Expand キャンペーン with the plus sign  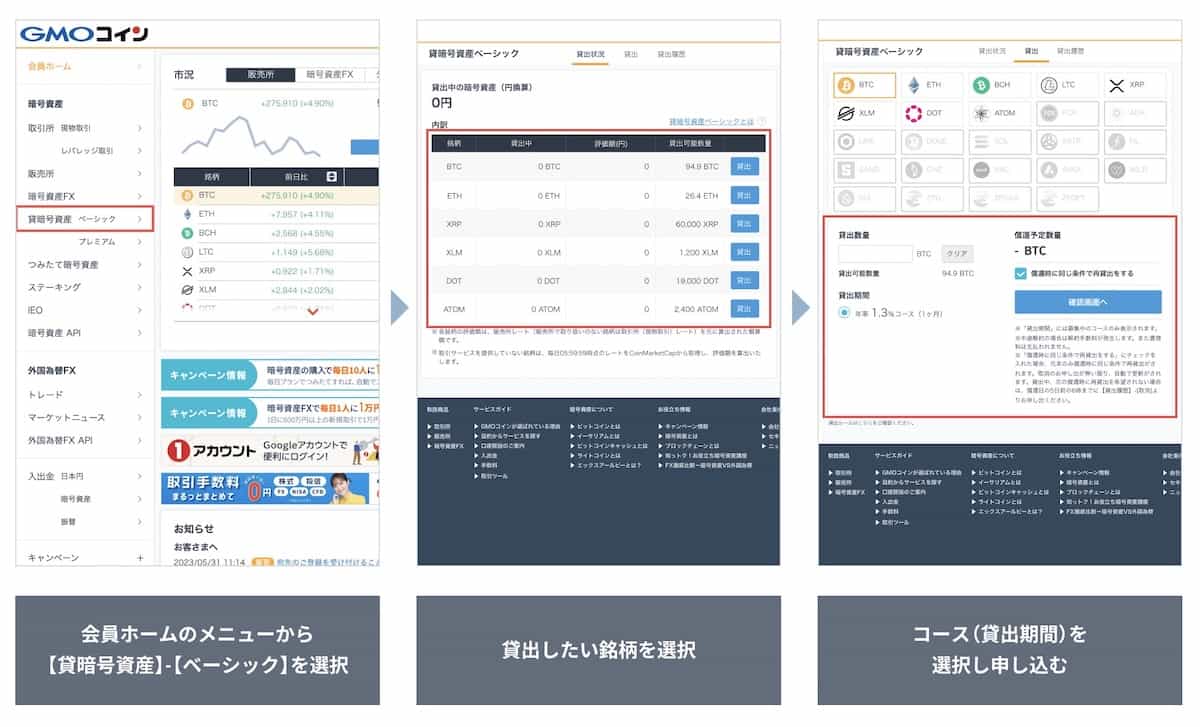[x=140, y=558]
